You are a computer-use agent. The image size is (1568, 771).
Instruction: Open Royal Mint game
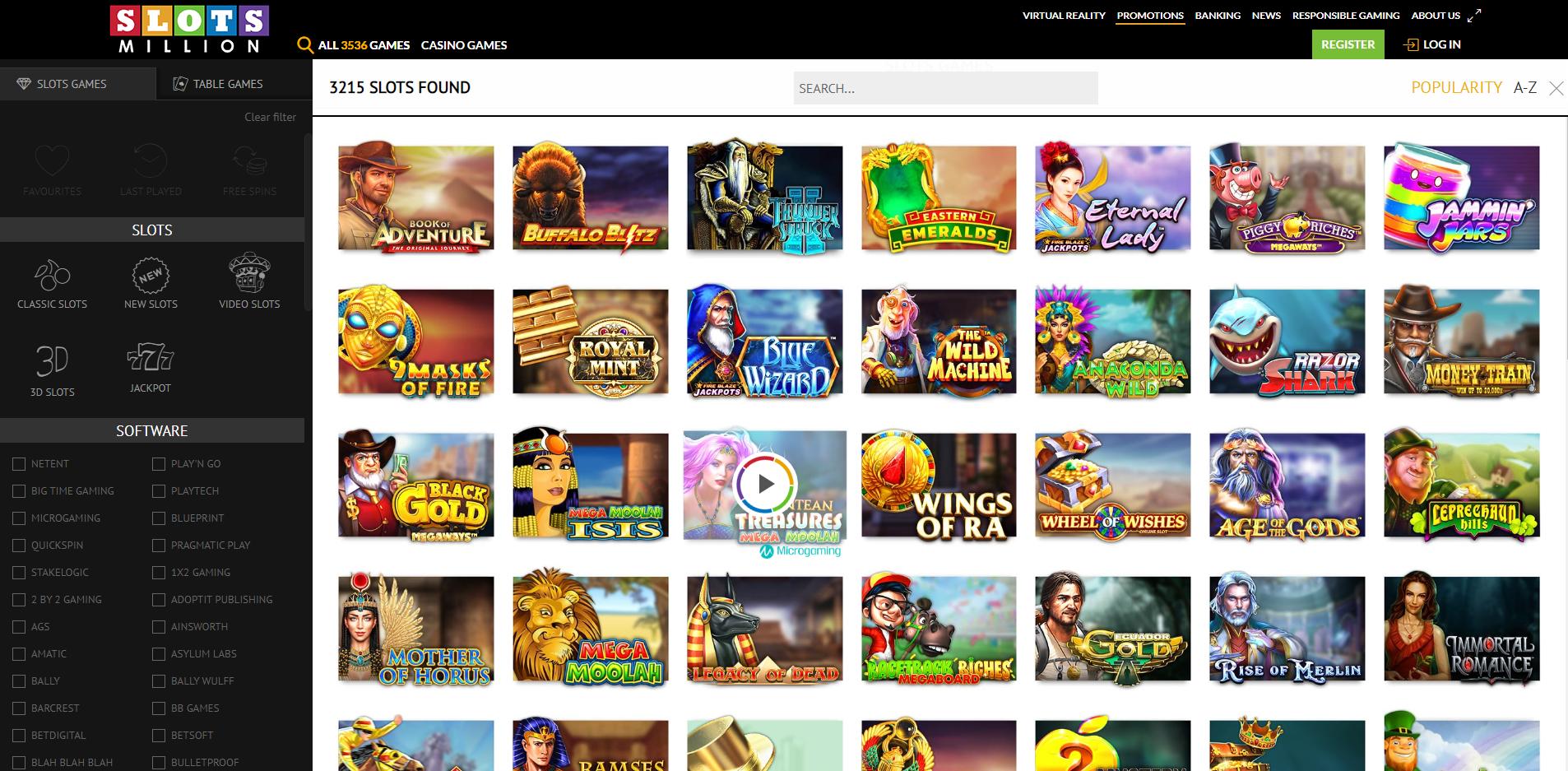click(591, 341)
